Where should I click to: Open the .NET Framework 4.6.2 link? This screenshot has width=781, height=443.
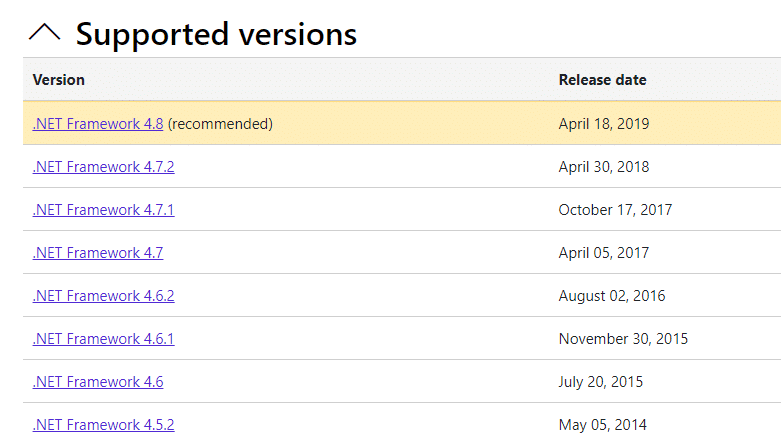103,296
